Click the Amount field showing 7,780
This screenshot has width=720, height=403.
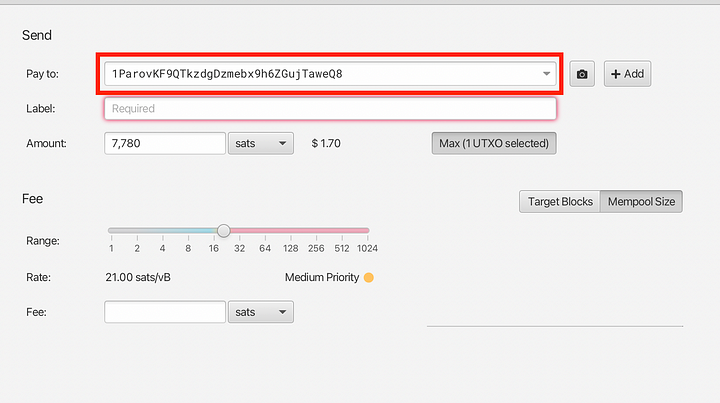pos(165,143)
